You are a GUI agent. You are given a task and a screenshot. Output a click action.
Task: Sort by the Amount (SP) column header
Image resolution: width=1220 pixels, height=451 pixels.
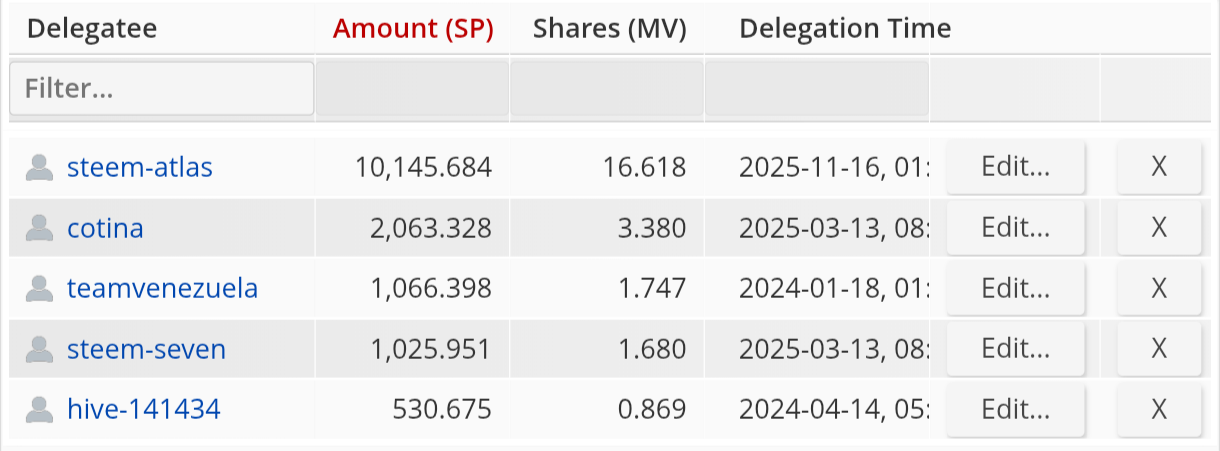[x=413, y=29]
